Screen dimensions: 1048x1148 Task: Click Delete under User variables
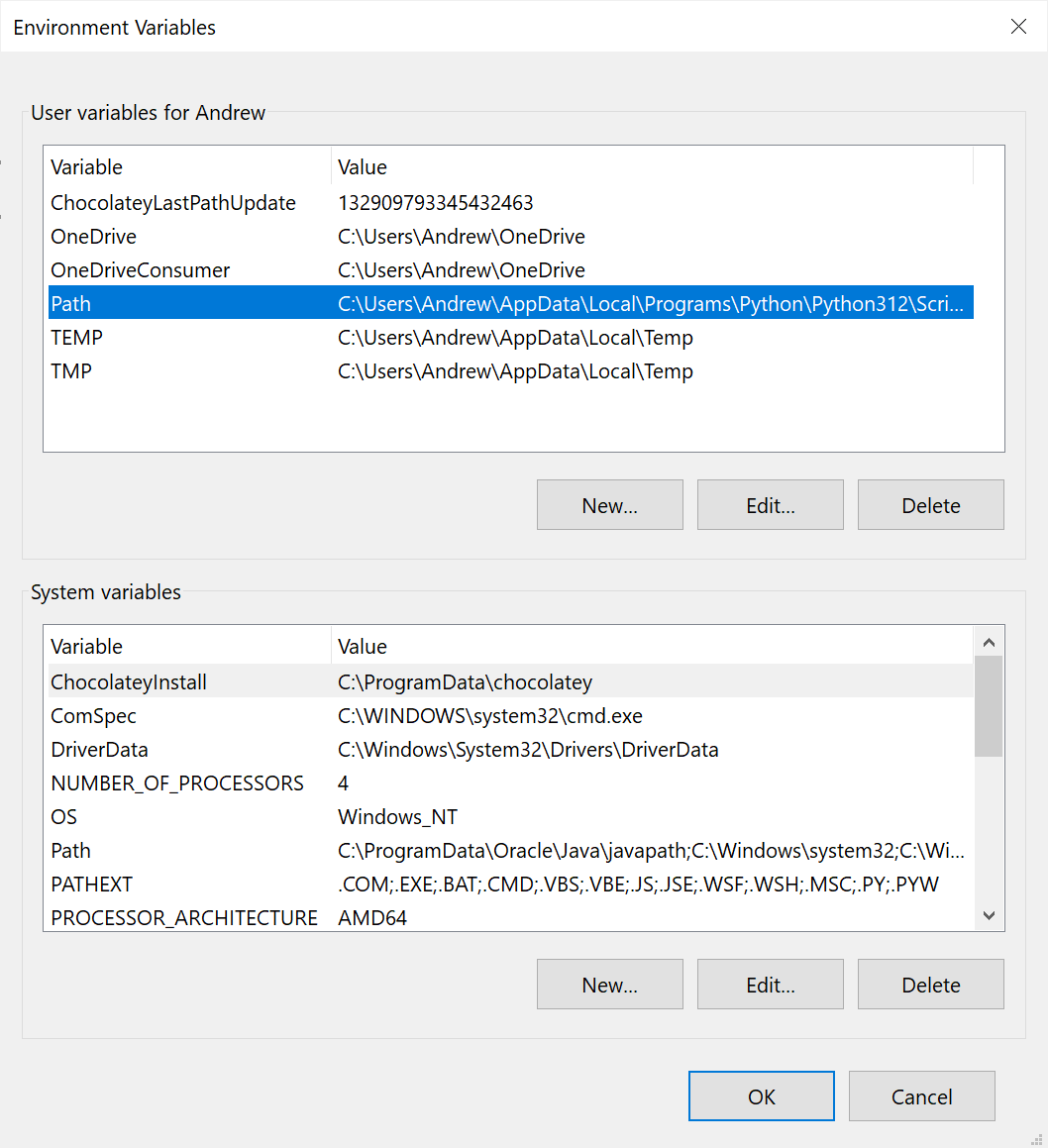tap(930, 505)
